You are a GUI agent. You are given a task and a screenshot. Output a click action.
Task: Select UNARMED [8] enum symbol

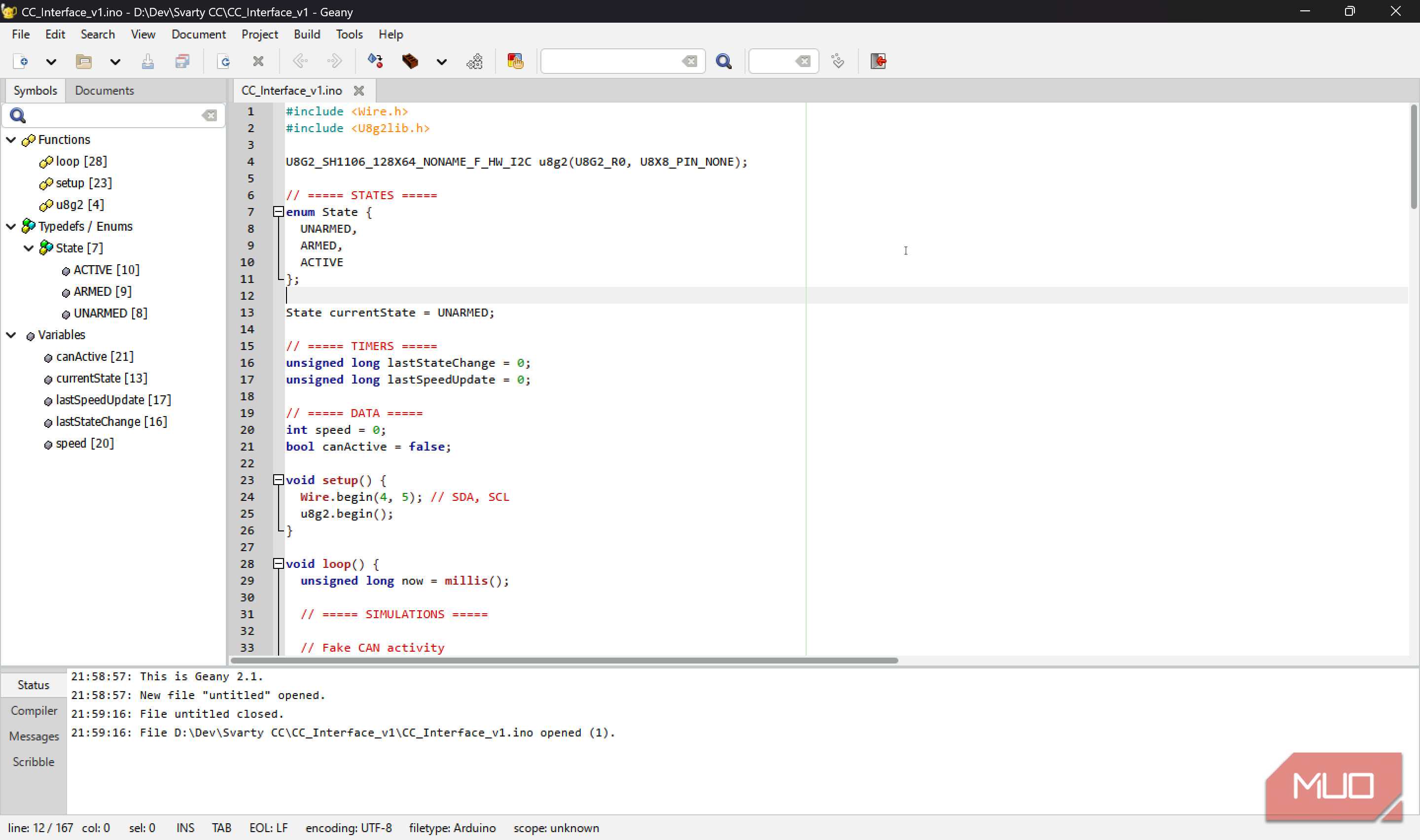coord(110,313)
